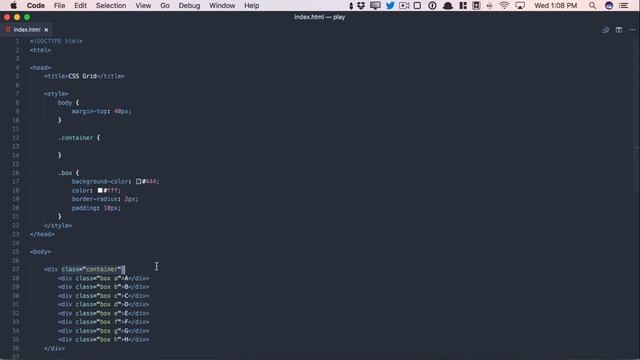This screenshot has height=360, width=640.
Task: Click the box h div line
Action: pos(103,340)
